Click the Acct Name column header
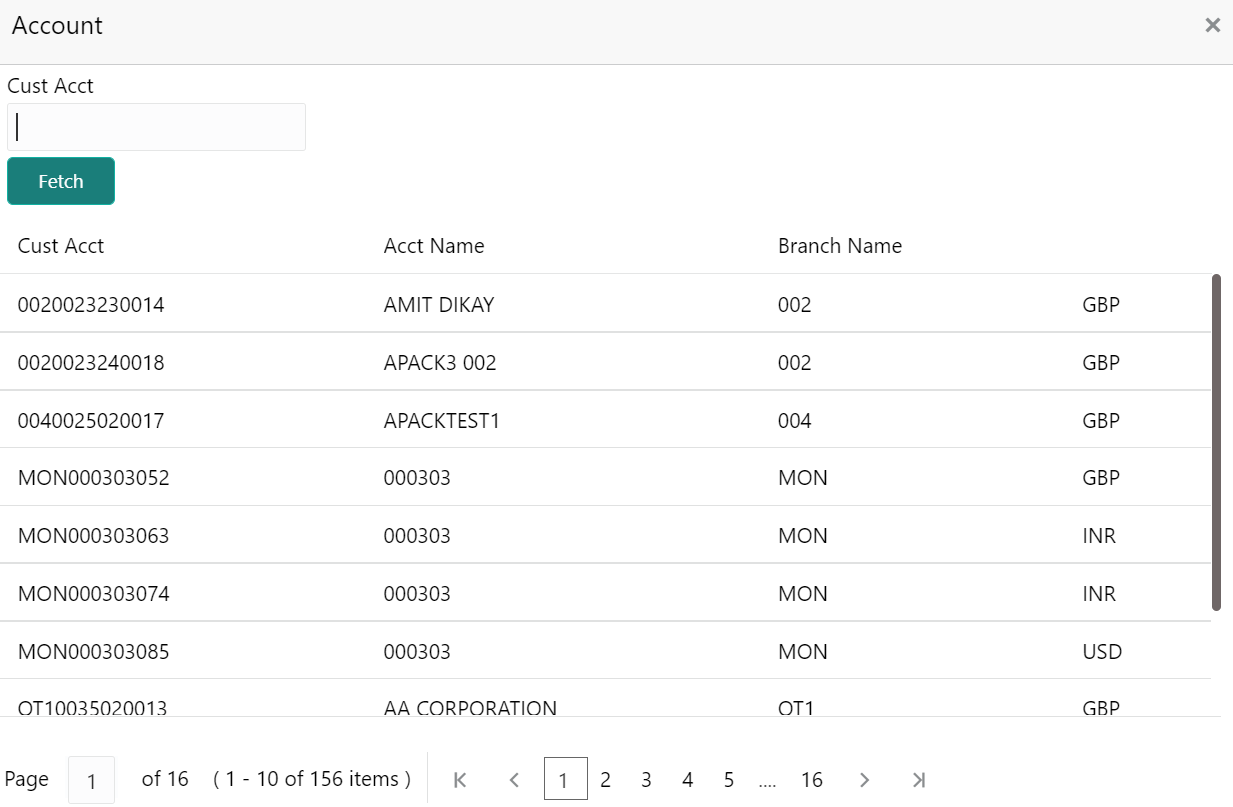 pos(434,246)
